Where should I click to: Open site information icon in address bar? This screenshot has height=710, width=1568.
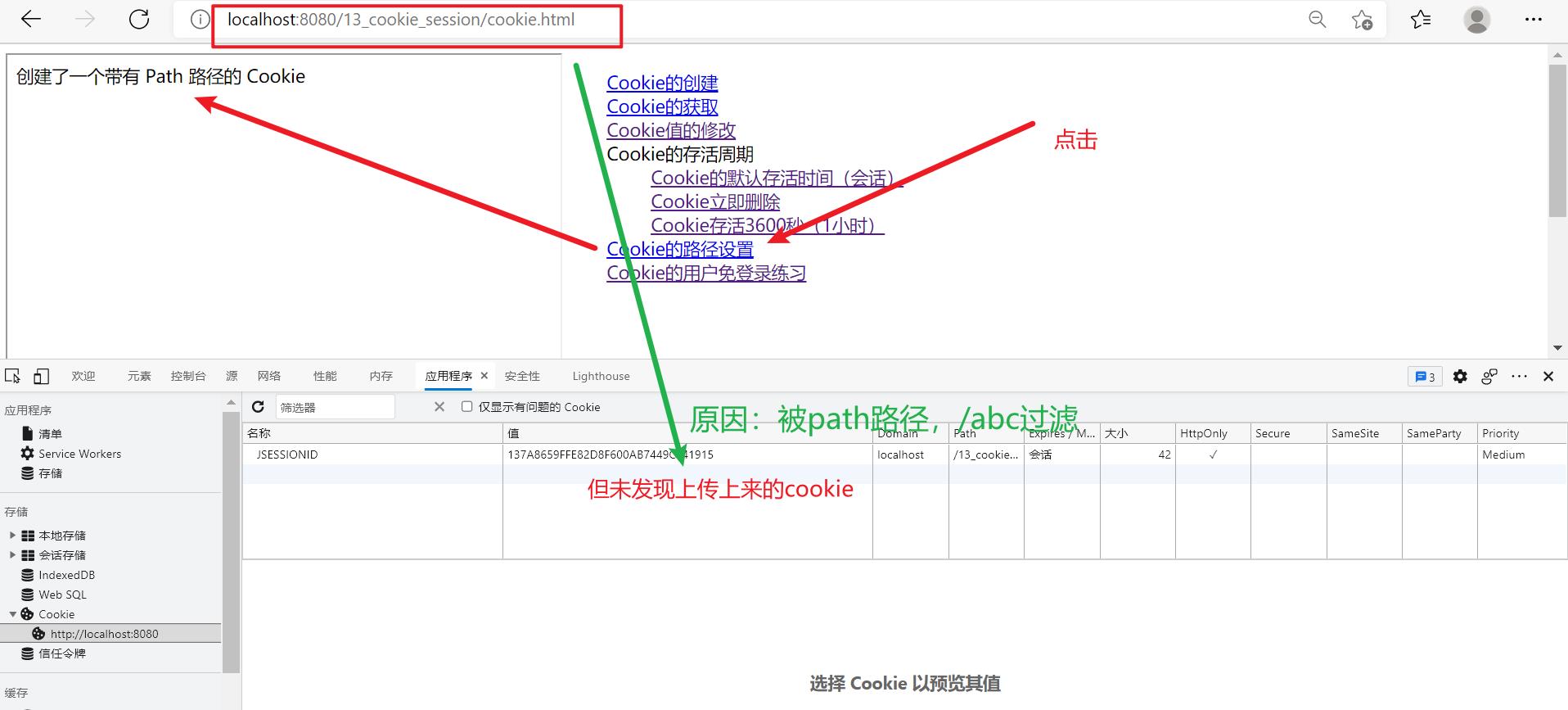coord(200,20)
